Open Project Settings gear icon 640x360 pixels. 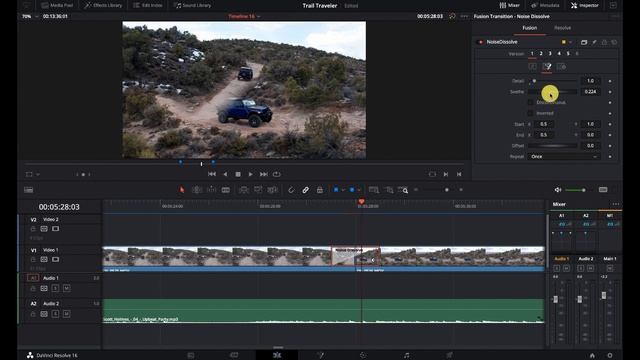coord(610,355)
